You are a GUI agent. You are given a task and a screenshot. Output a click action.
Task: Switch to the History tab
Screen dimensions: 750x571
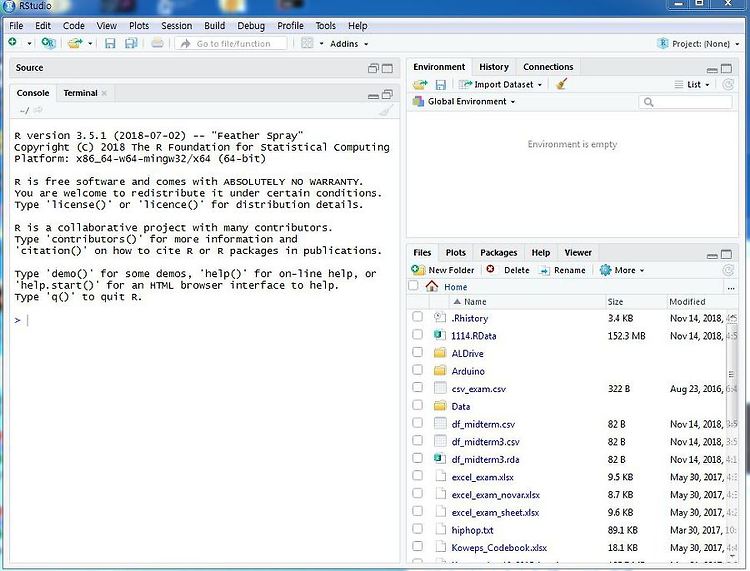click(x=494, y=67)
